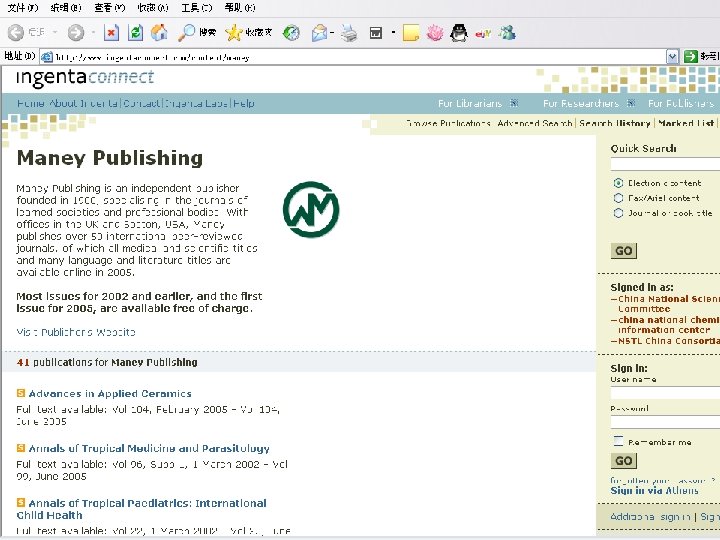Expand the For Librarians menu arrow
The image size is (720, 540).
point(514,103)
